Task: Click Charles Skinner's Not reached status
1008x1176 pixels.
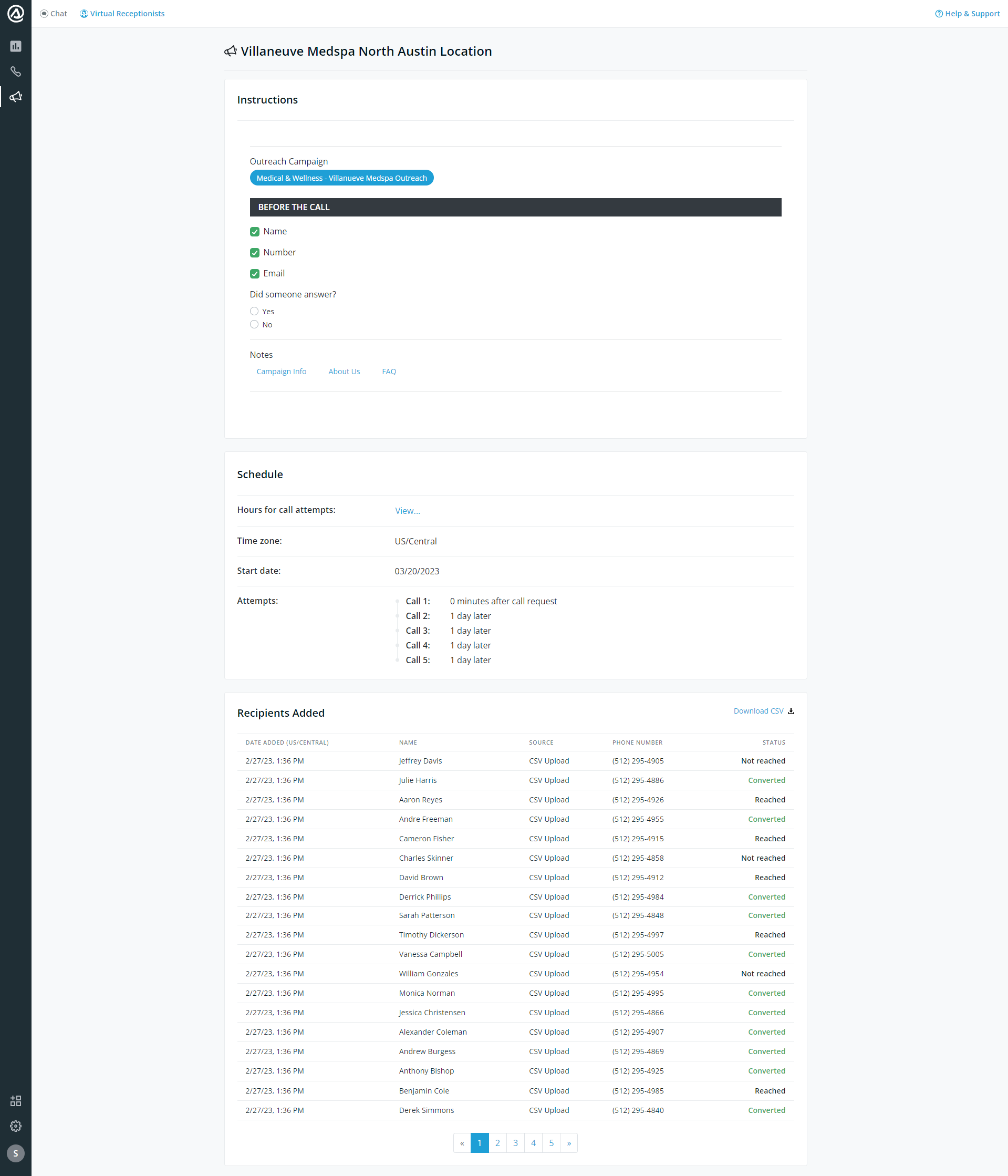Action: pos(763,858)
